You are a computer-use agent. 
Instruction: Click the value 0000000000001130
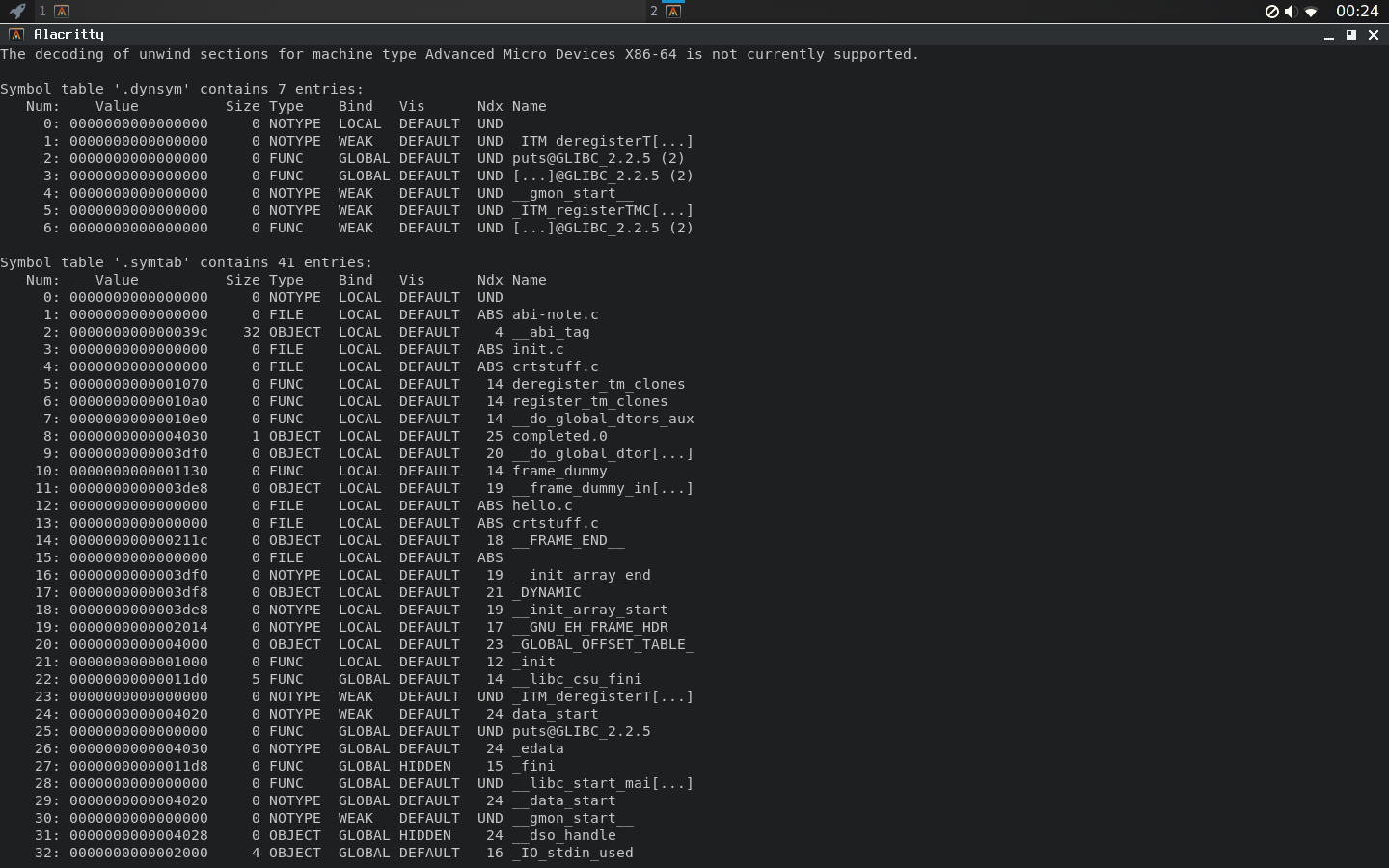click(x=139, y=471)
